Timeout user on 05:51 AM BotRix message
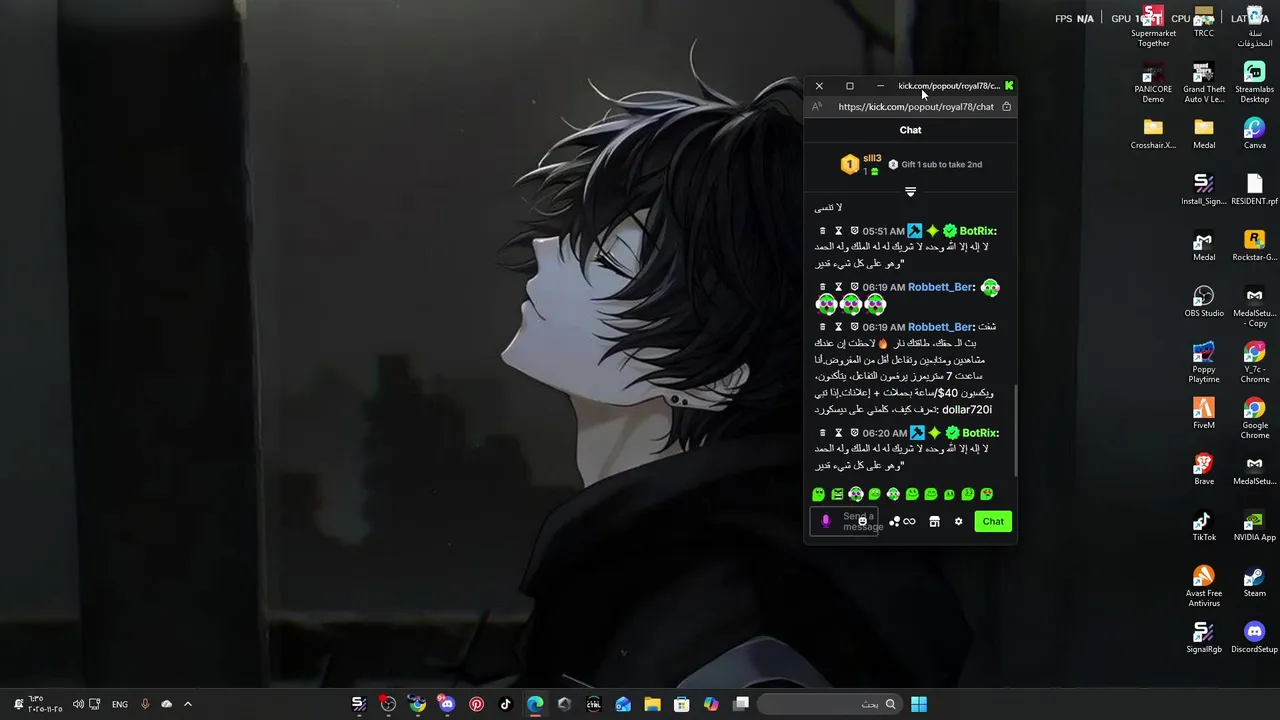Screen dimensions: 1280x720 (x=838, y=231)
